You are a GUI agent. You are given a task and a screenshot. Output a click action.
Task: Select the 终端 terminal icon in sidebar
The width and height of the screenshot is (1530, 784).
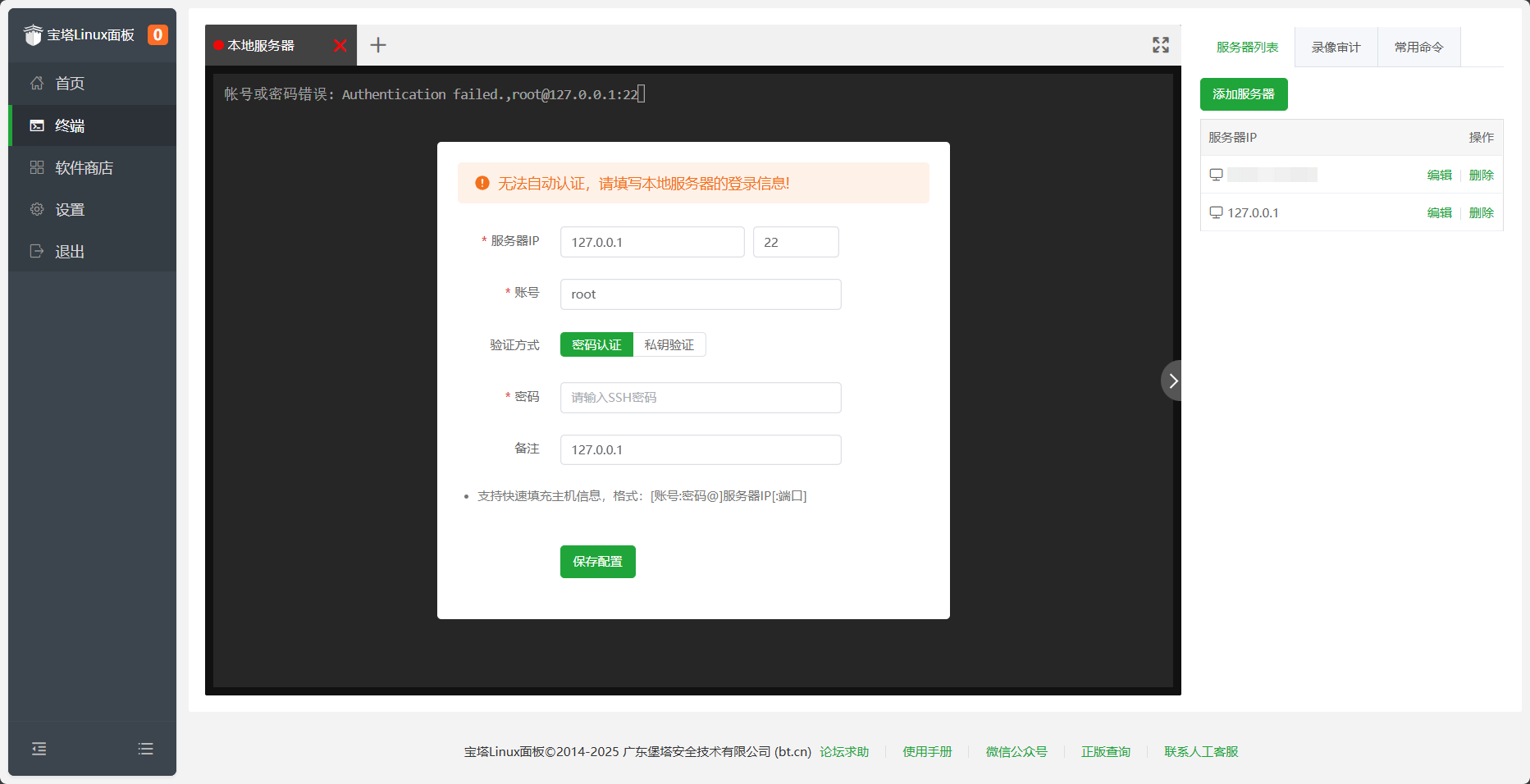37,125
